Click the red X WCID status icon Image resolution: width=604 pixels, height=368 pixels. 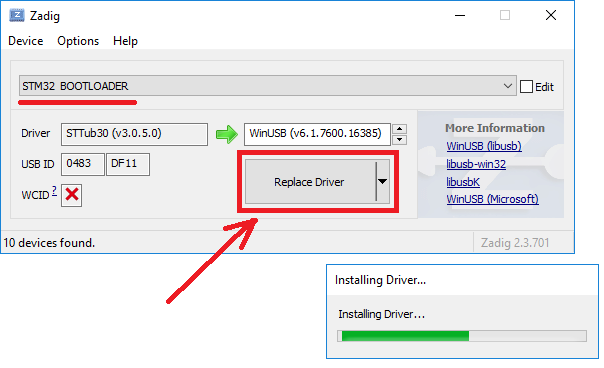click(x=72, y=195)
